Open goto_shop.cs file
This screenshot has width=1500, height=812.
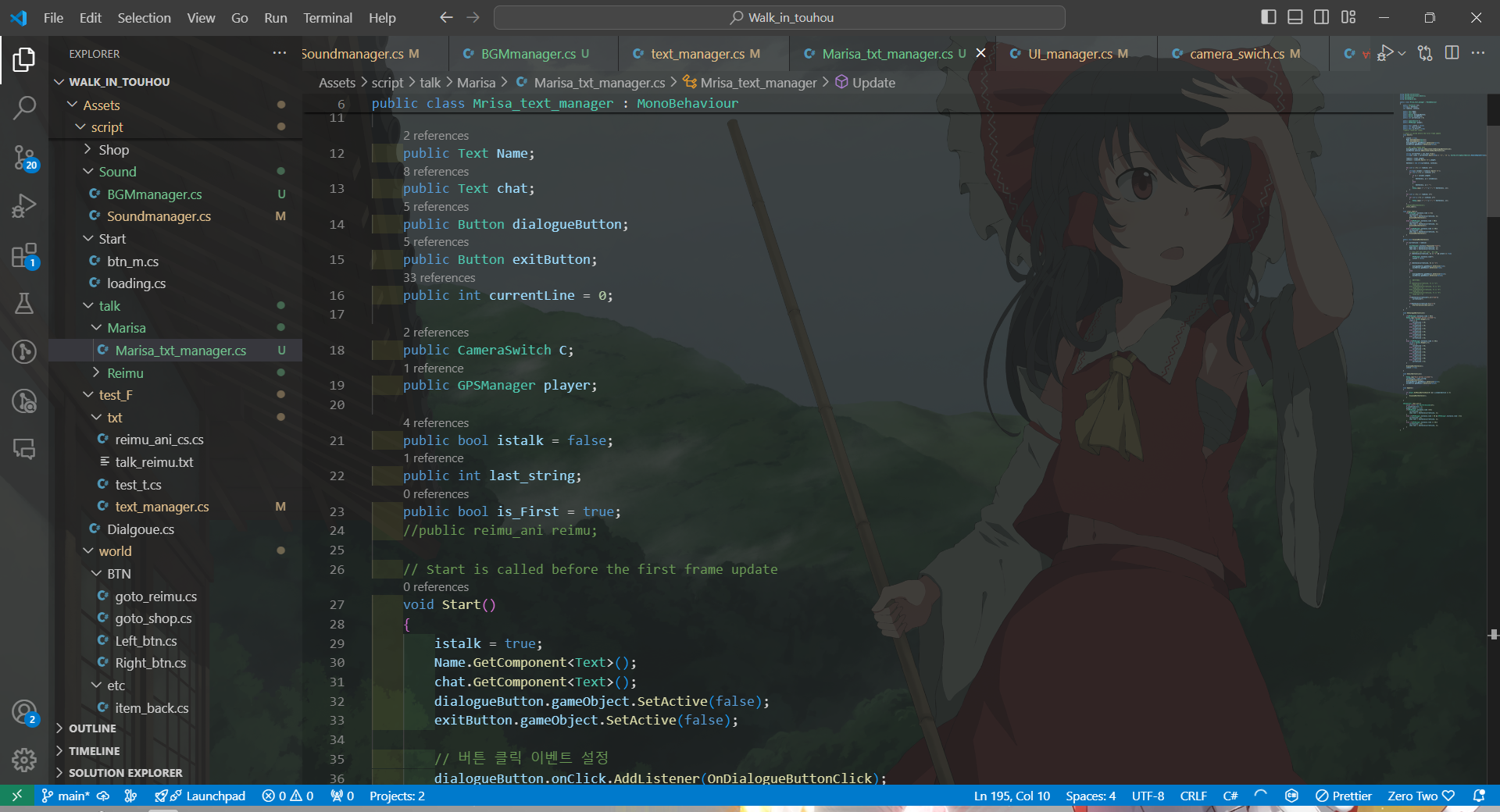click(x=175, y=618)
